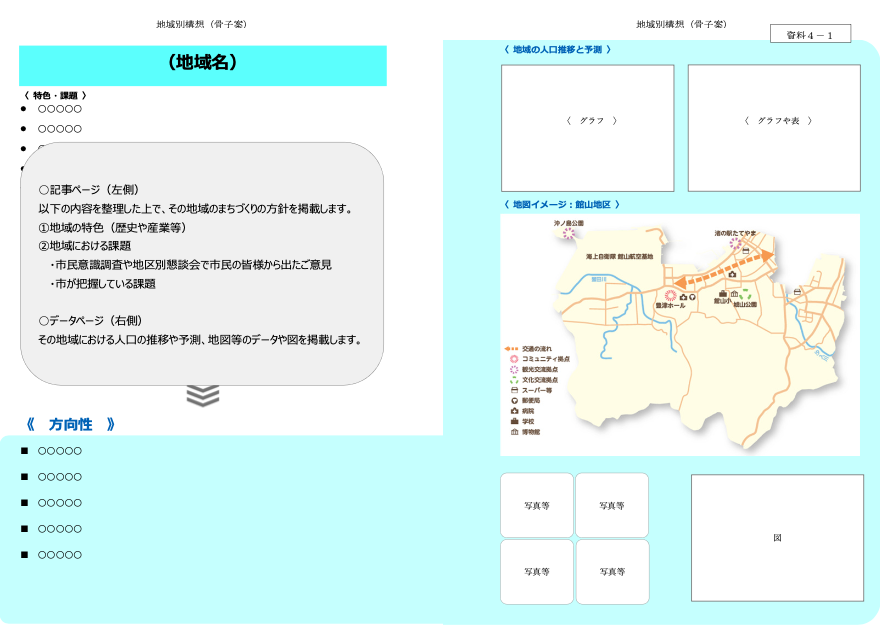Select the 〈グラフや表〉 placeholder box
This screenshot has height=628, width=881.
point(774,128)
